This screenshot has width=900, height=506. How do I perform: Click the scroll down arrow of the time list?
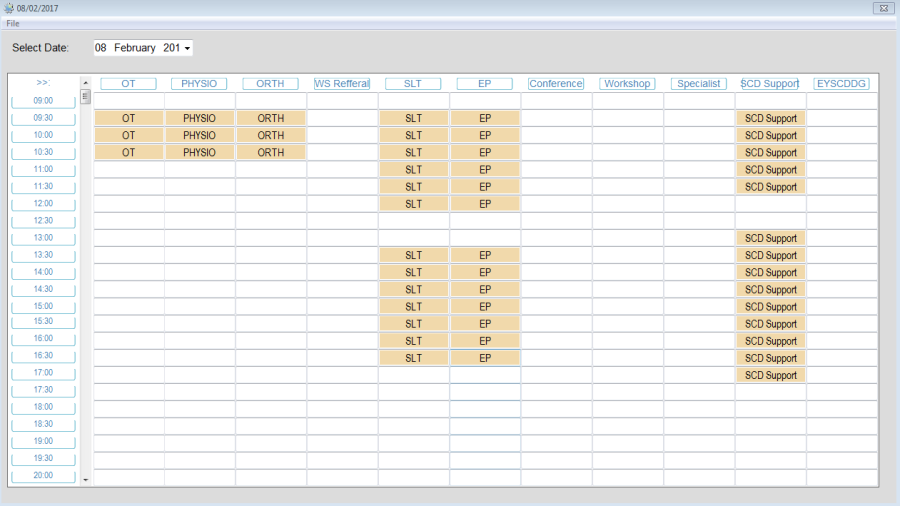pyautogui.click(x=85, y=479)
